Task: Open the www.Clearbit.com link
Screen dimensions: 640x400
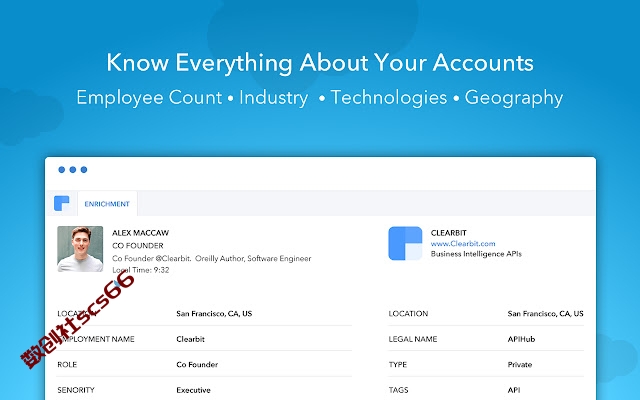Action: pyautogui.click(x=463, y=244)
